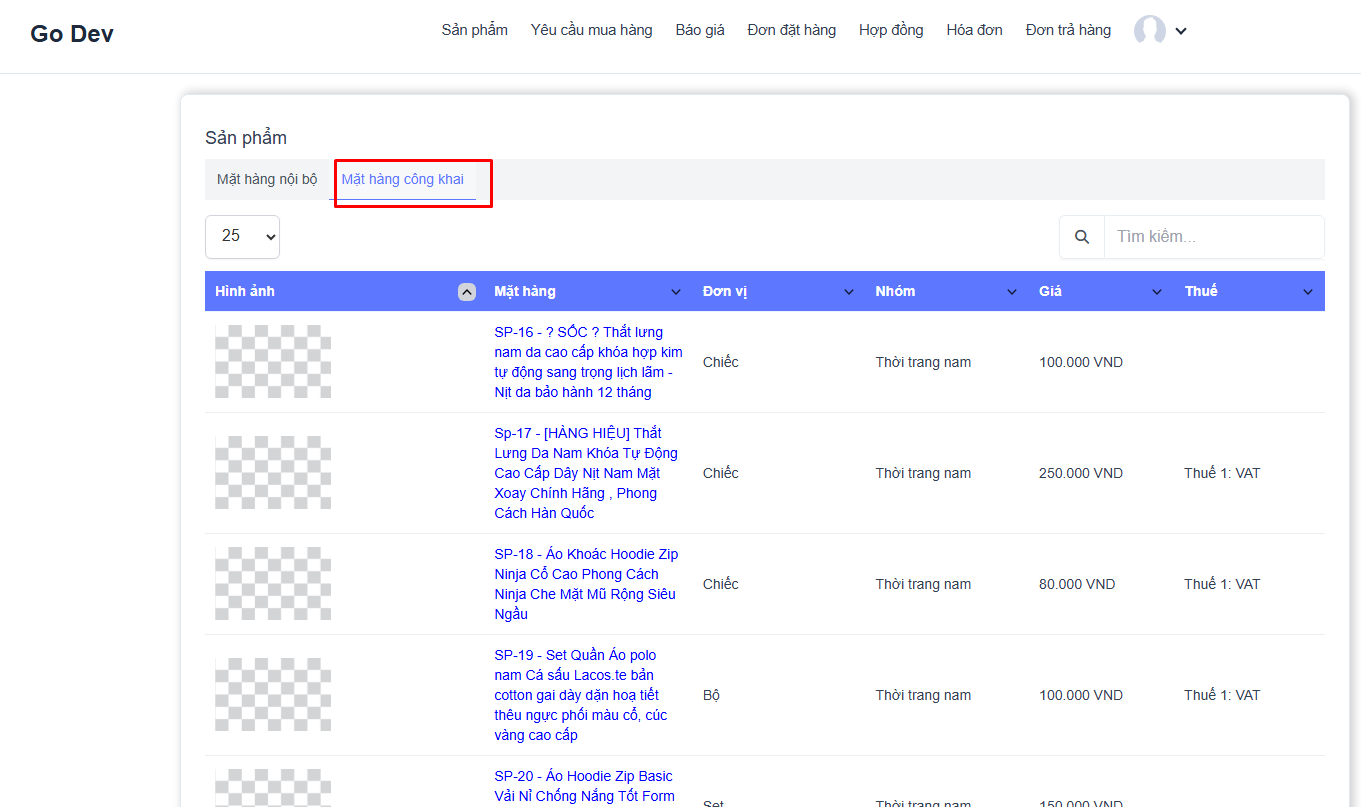
Task: Toggle sort arrow on Hình ảnh column
Action: pos(466,292)
